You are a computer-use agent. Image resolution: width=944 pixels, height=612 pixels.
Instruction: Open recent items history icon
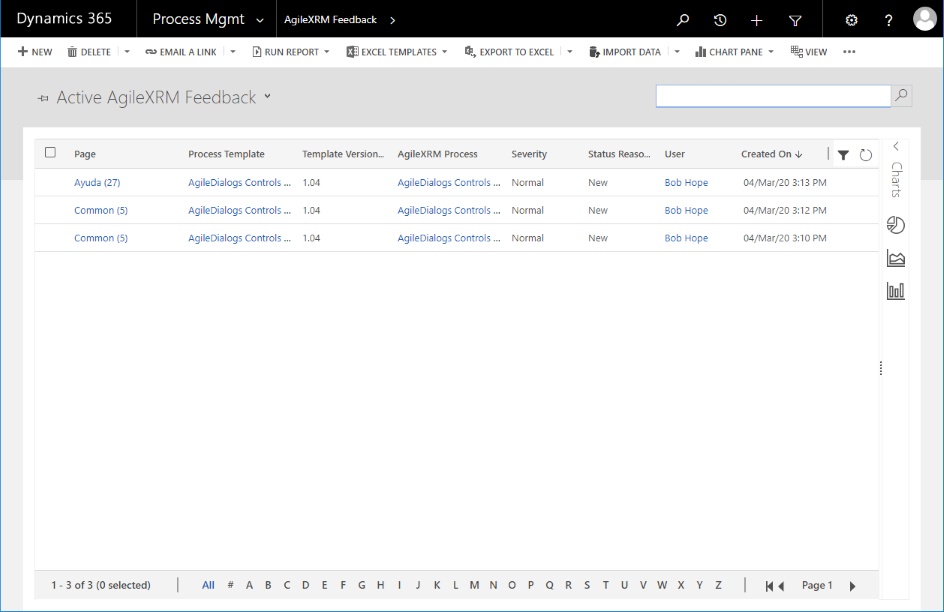pyautogui.click(x=719, y=20)
